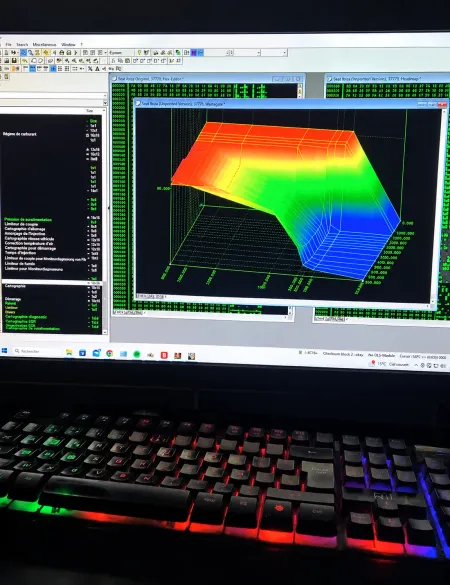This screenshot has height=585, width=450.
Task: Open the Window menu
Action: click(68, 44)
